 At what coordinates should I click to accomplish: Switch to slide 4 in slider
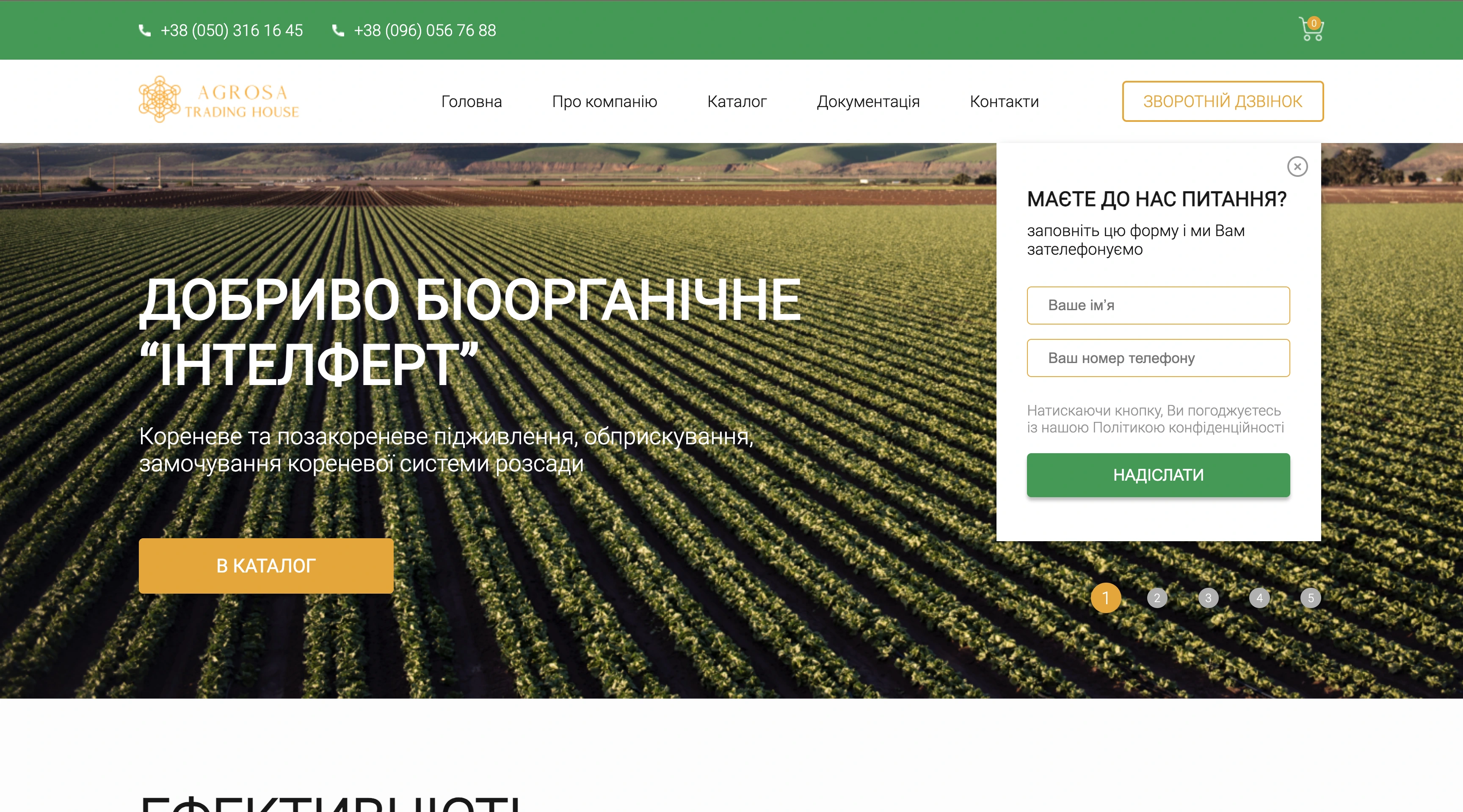pos(1259,597)
